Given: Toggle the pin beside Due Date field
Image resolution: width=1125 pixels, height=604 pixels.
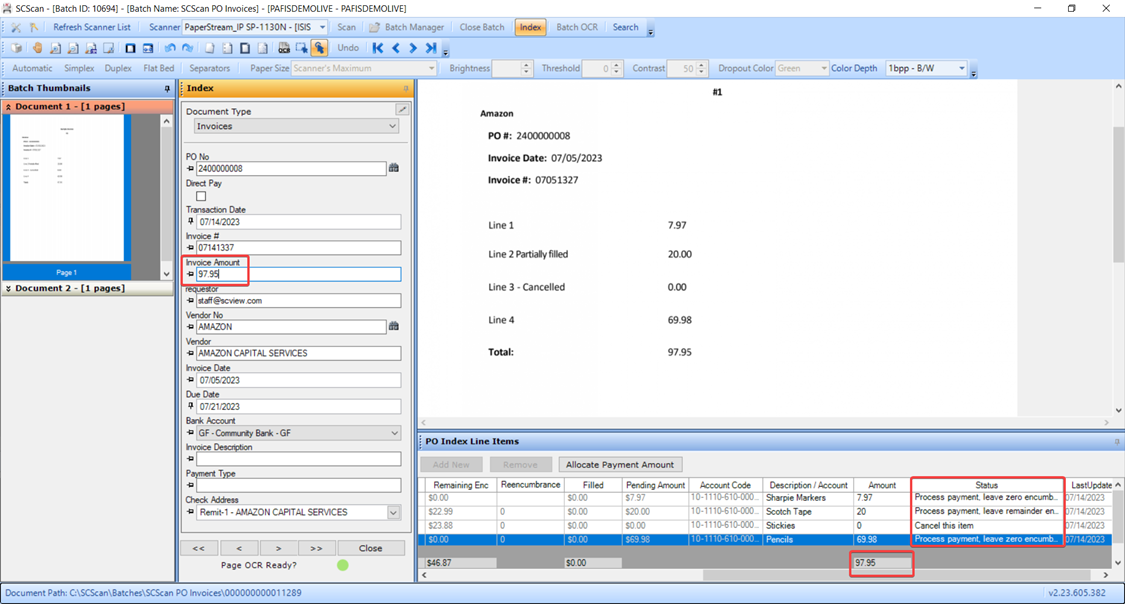Looking at the screenshot, I should pyautogui.click(x=191, y=407).
